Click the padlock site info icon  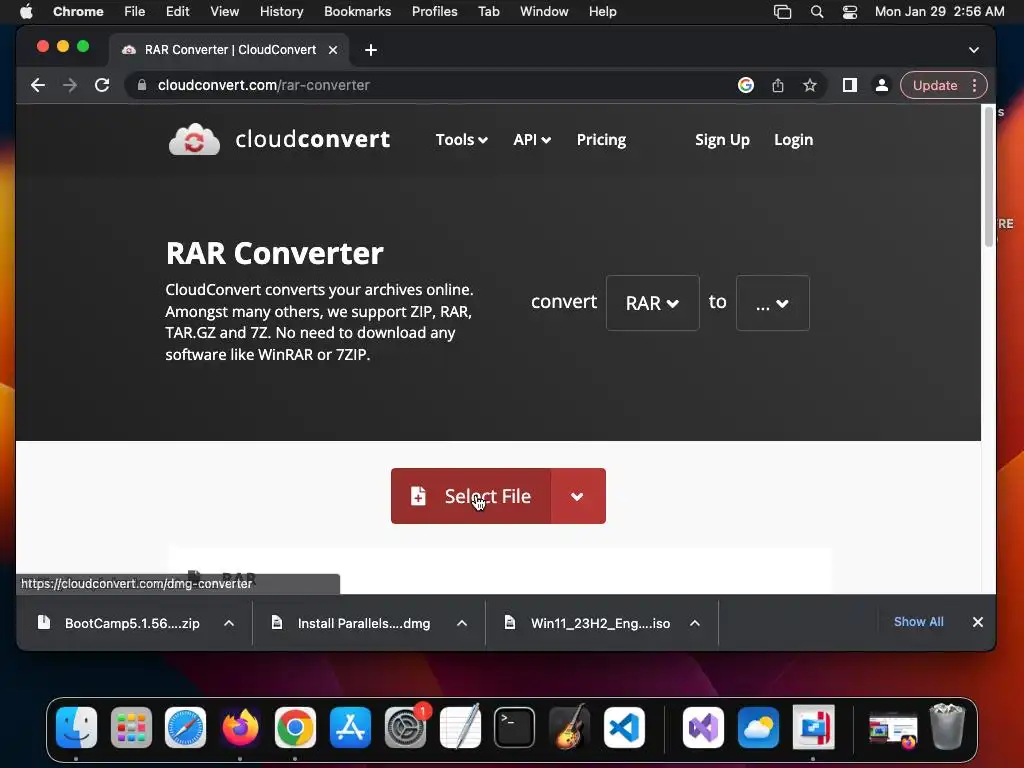pos(142,85)
